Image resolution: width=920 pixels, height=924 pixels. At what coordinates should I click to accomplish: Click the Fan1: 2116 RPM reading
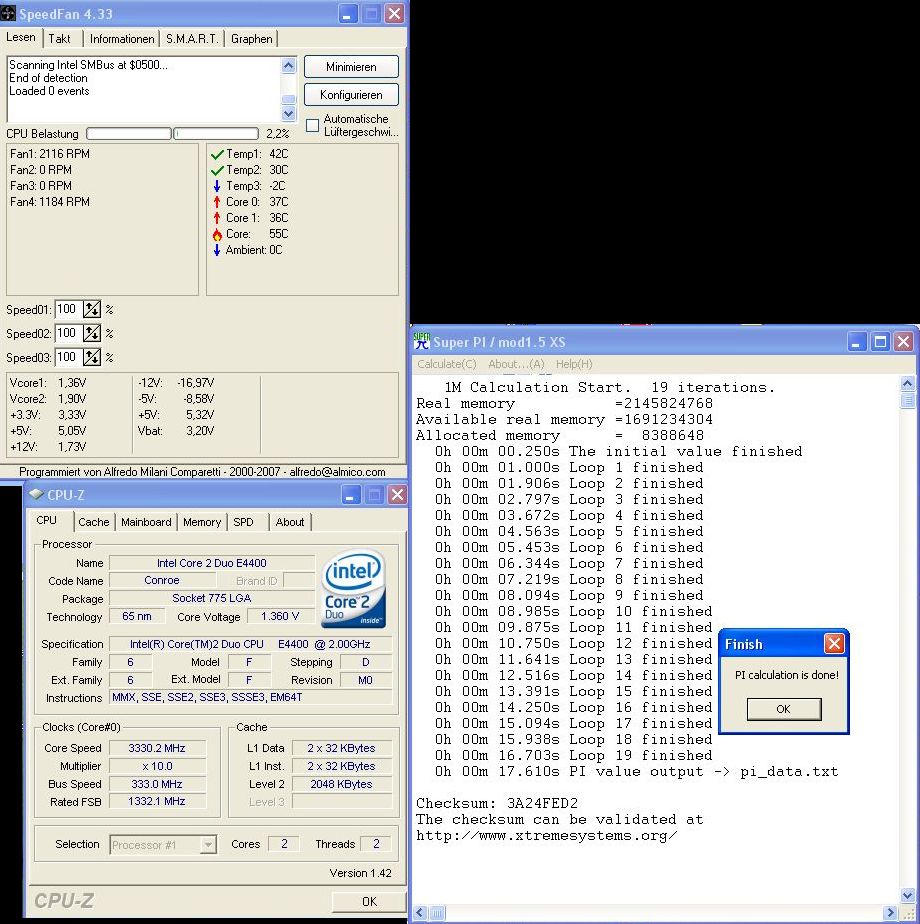pyautogui.click(x=50, y=154)
